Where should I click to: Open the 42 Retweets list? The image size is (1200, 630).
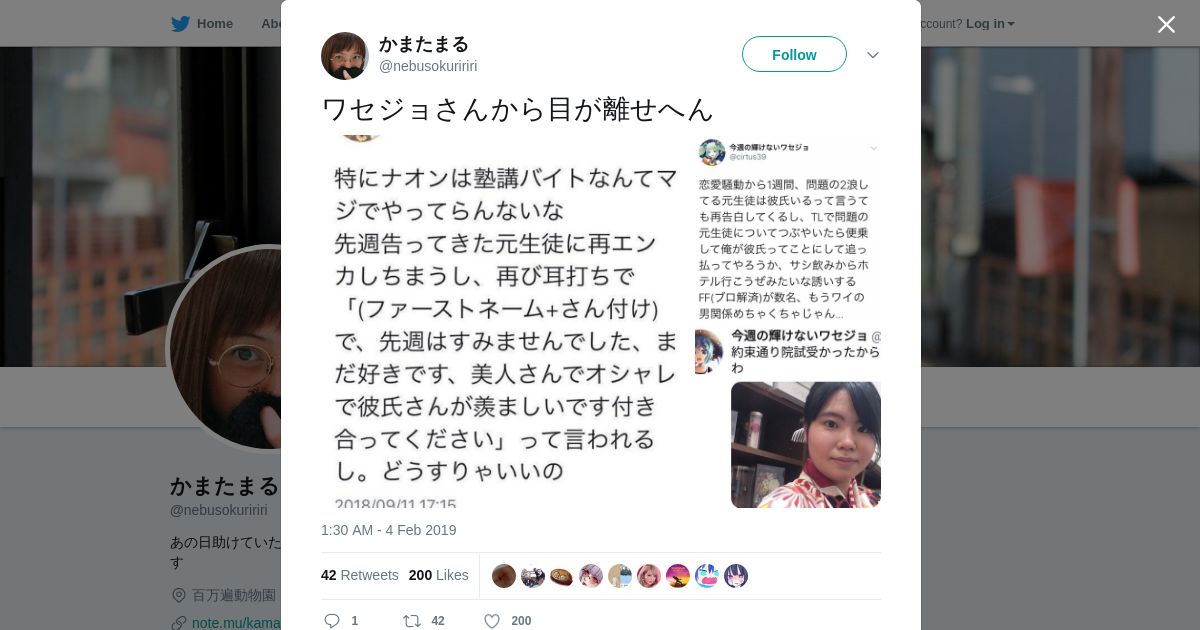click(x=360, y=575)
